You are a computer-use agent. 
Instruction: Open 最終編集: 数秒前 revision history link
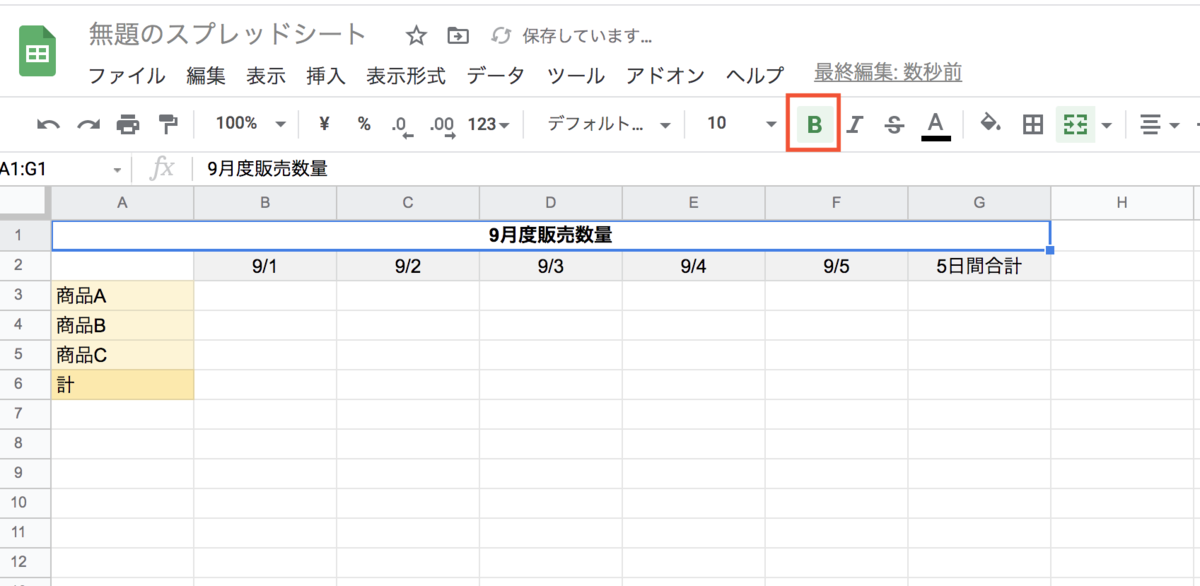tap(886, 72)
